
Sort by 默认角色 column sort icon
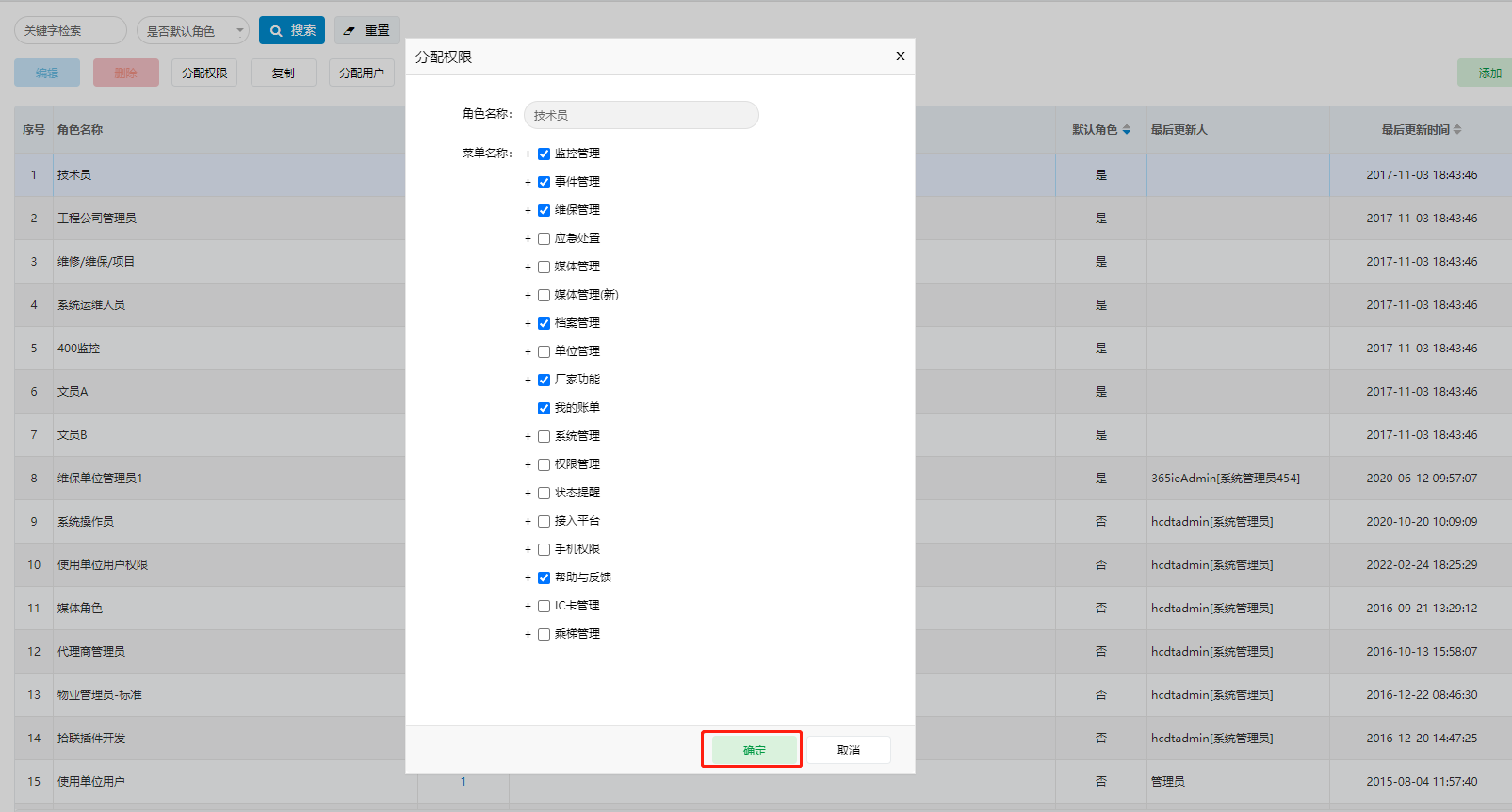point(1127,130)
